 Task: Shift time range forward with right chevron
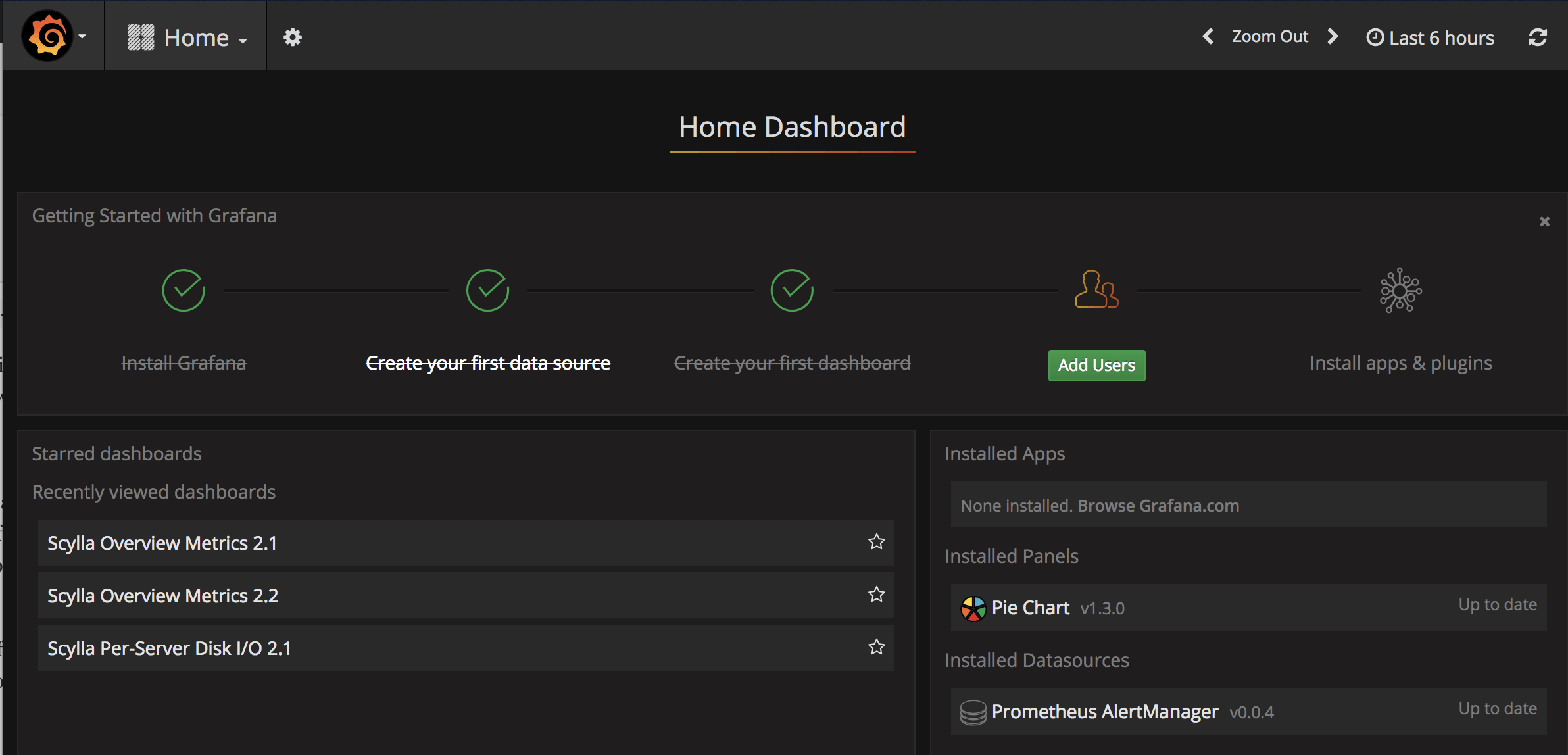1333,37
